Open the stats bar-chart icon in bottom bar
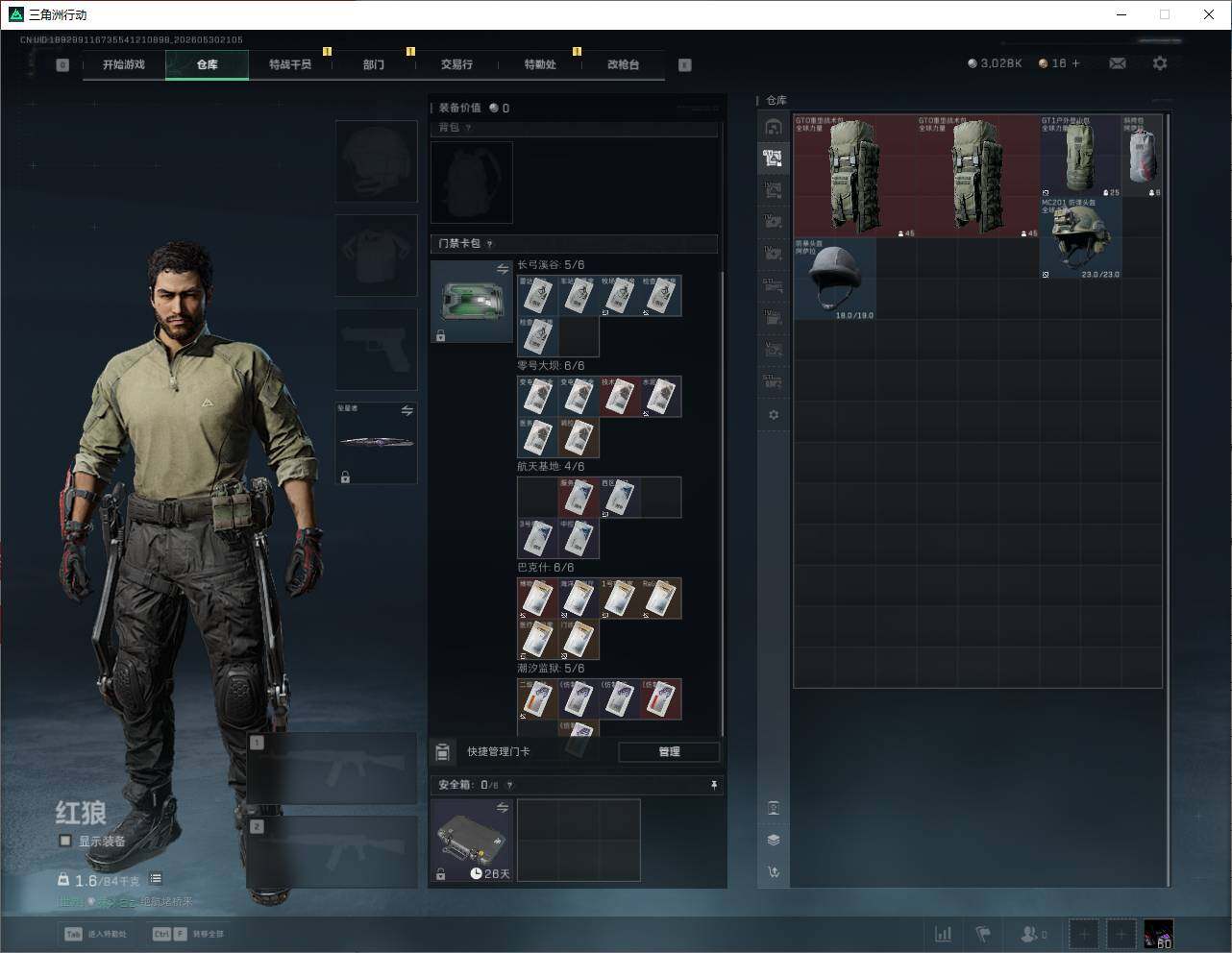This screenshot has height=953, width=1232. [944, 934]
